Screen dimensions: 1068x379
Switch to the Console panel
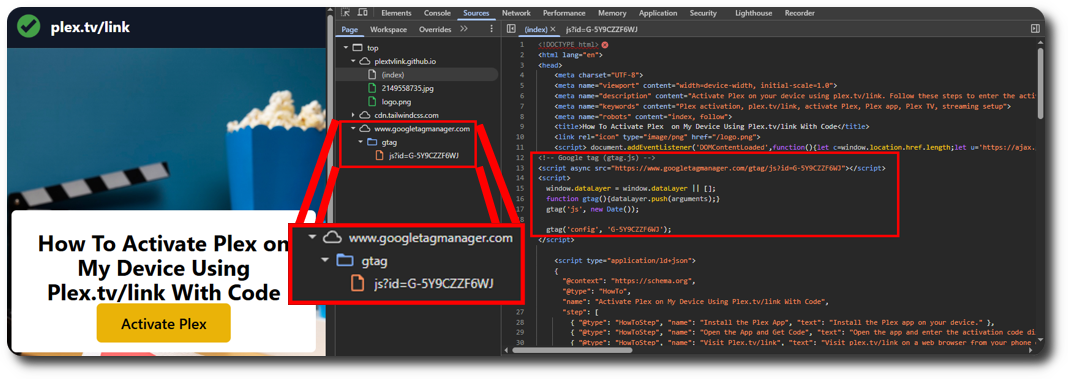(x=437, y=13)
